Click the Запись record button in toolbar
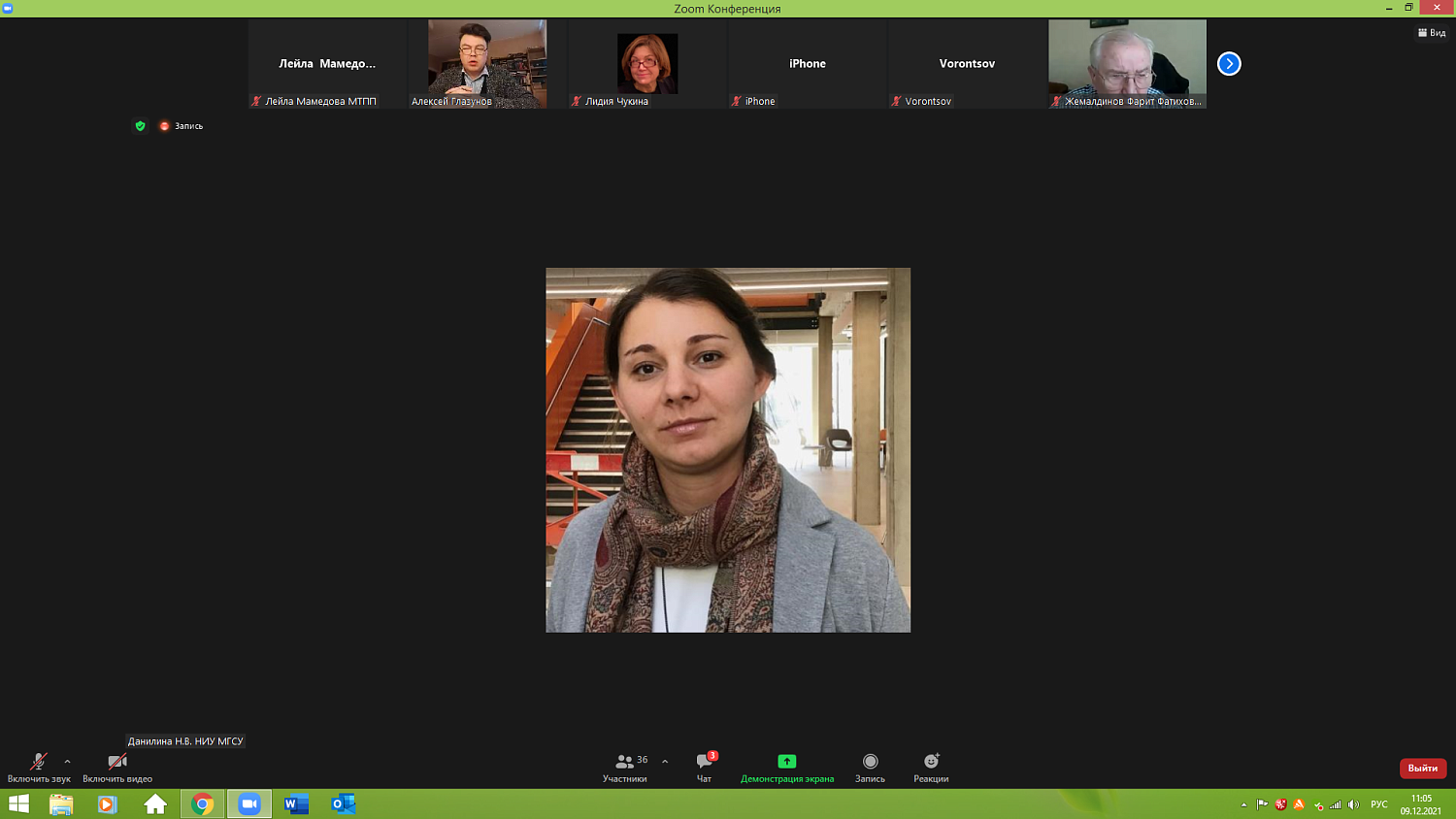The image size is (1456, 819). [x=870, y=767]
